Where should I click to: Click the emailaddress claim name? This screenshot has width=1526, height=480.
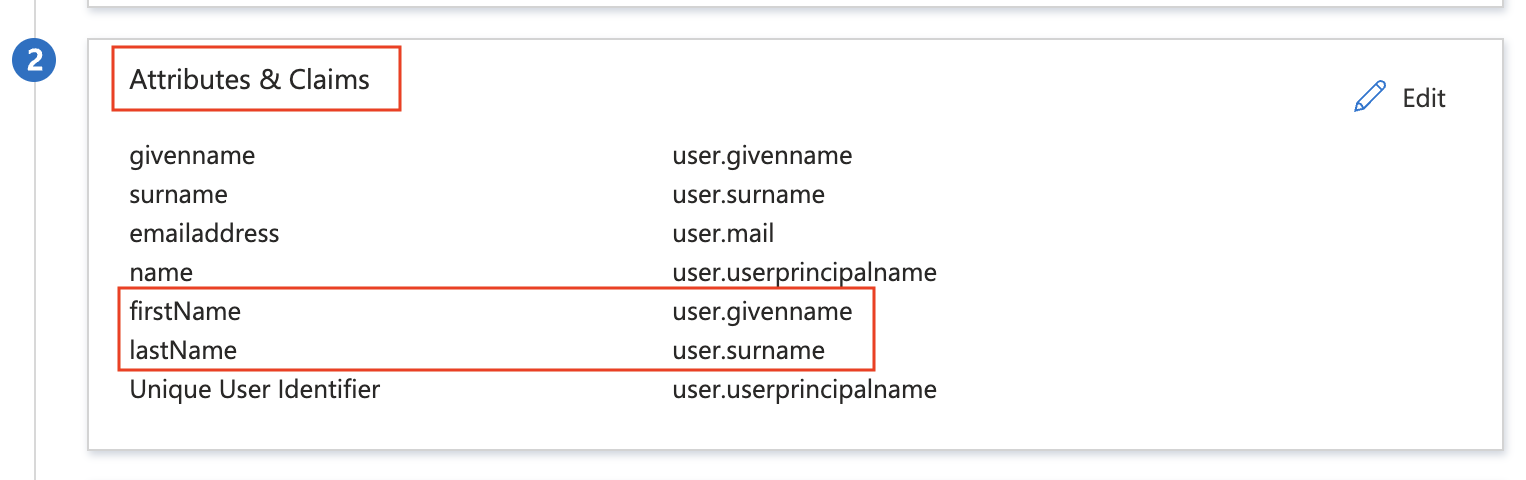click(x=204, y=234)
